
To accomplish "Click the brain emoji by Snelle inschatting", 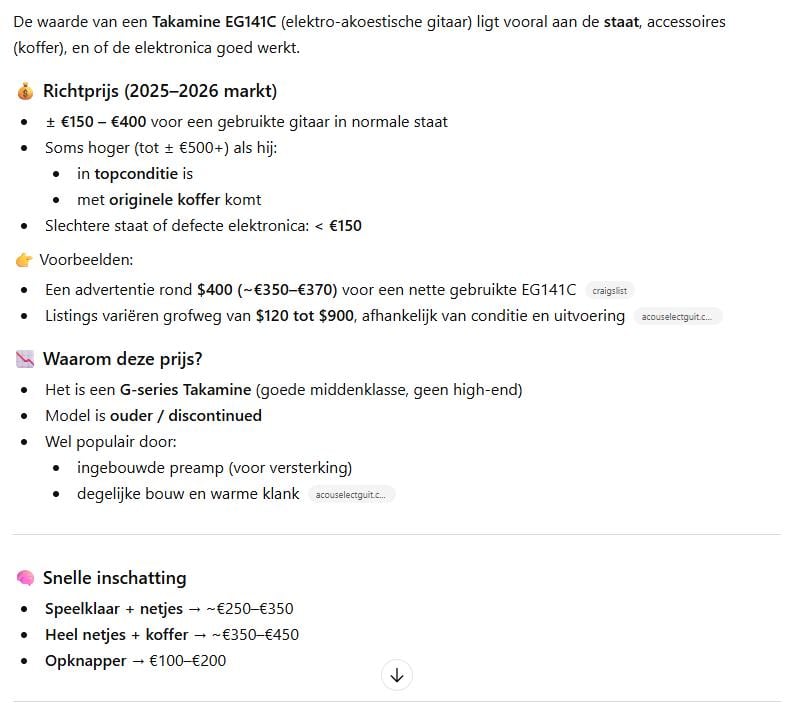I will pyautogui.click(x=26, y=578).
